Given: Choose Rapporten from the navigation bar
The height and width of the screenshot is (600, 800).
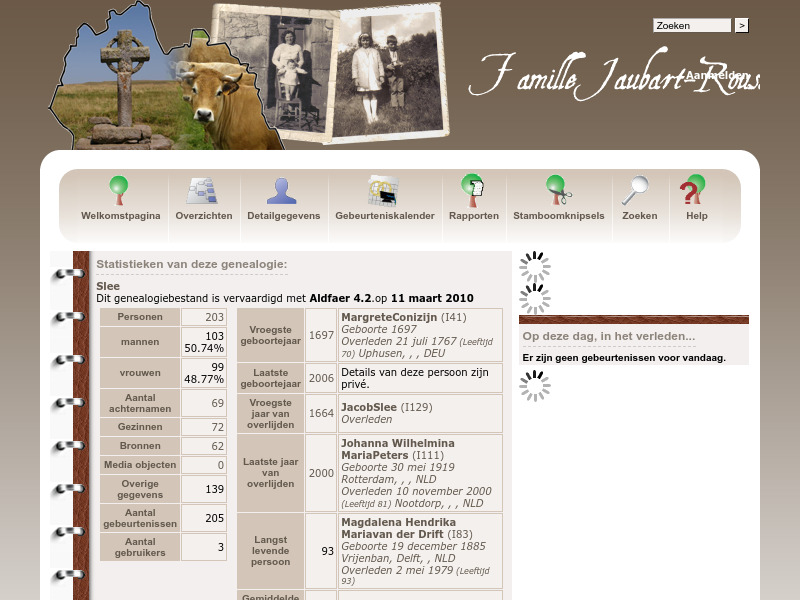Looking at the screenshot, I should (474, 215).
